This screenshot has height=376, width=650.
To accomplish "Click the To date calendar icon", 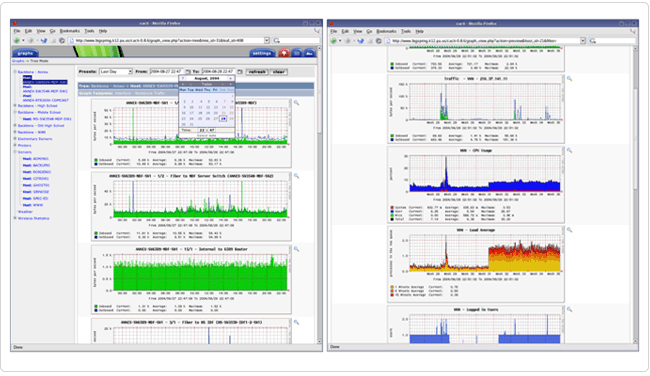I will pyautogui.click(x=240, y=72).
